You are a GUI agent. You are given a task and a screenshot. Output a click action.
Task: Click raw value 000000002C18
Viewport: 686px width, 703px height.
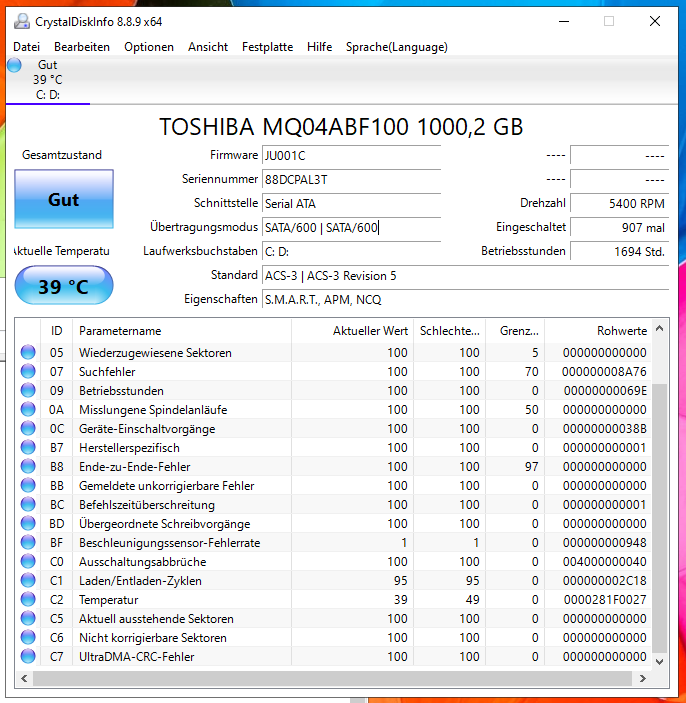(x=604, y=581)
